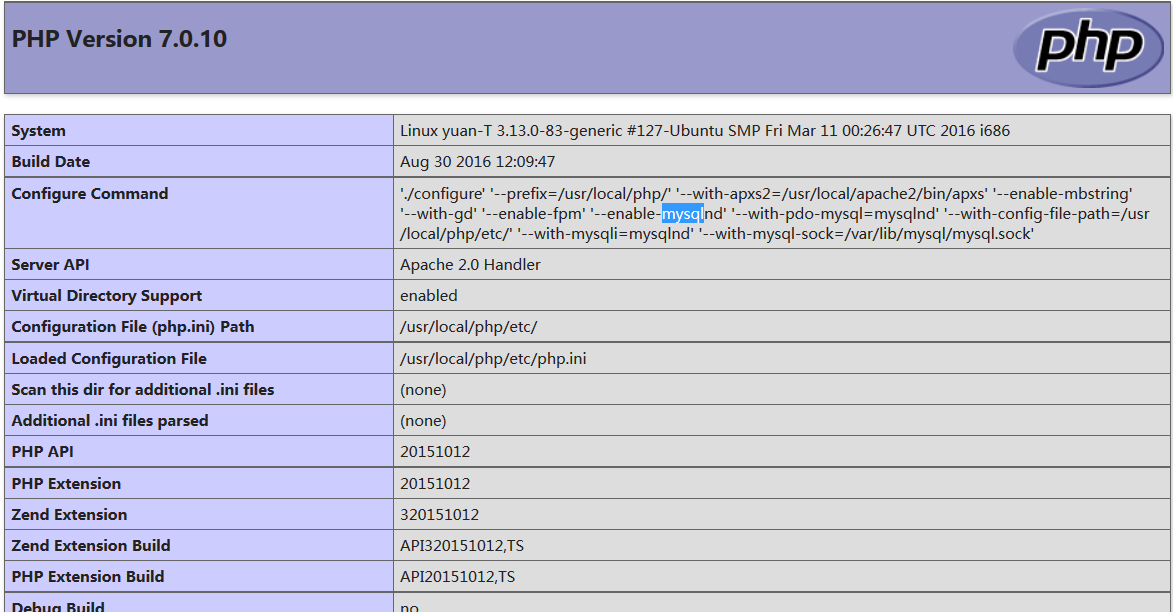The width and height of the screenshot is (1173, 612).
Task: Click '--with-gd' option text
Action: [438, 214]
